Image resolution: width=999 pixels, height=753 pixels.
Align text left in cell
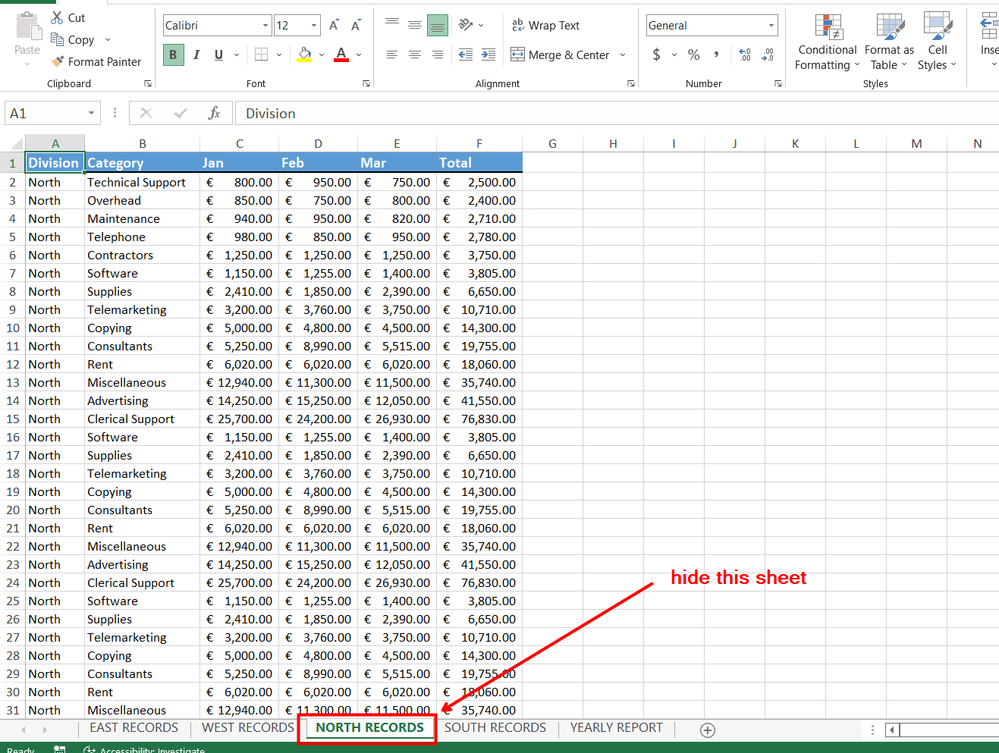click(392, 55)
